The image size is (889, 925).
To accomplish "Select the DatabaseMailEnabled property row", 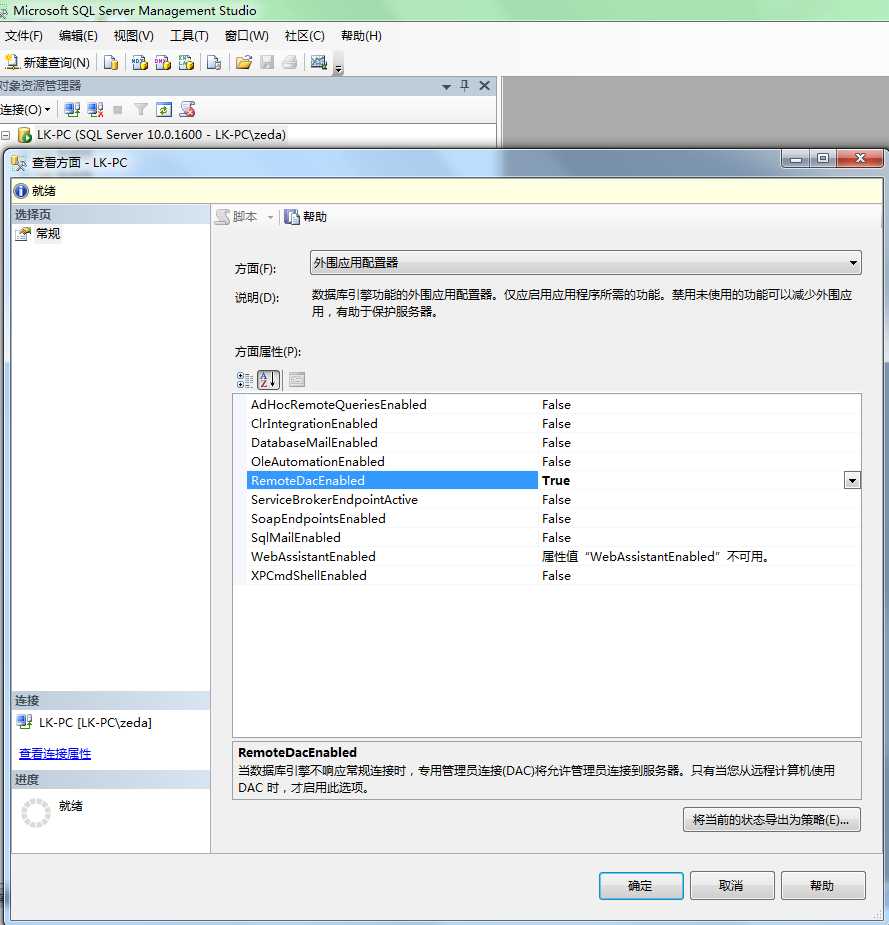I will click(x=553, y=442).
